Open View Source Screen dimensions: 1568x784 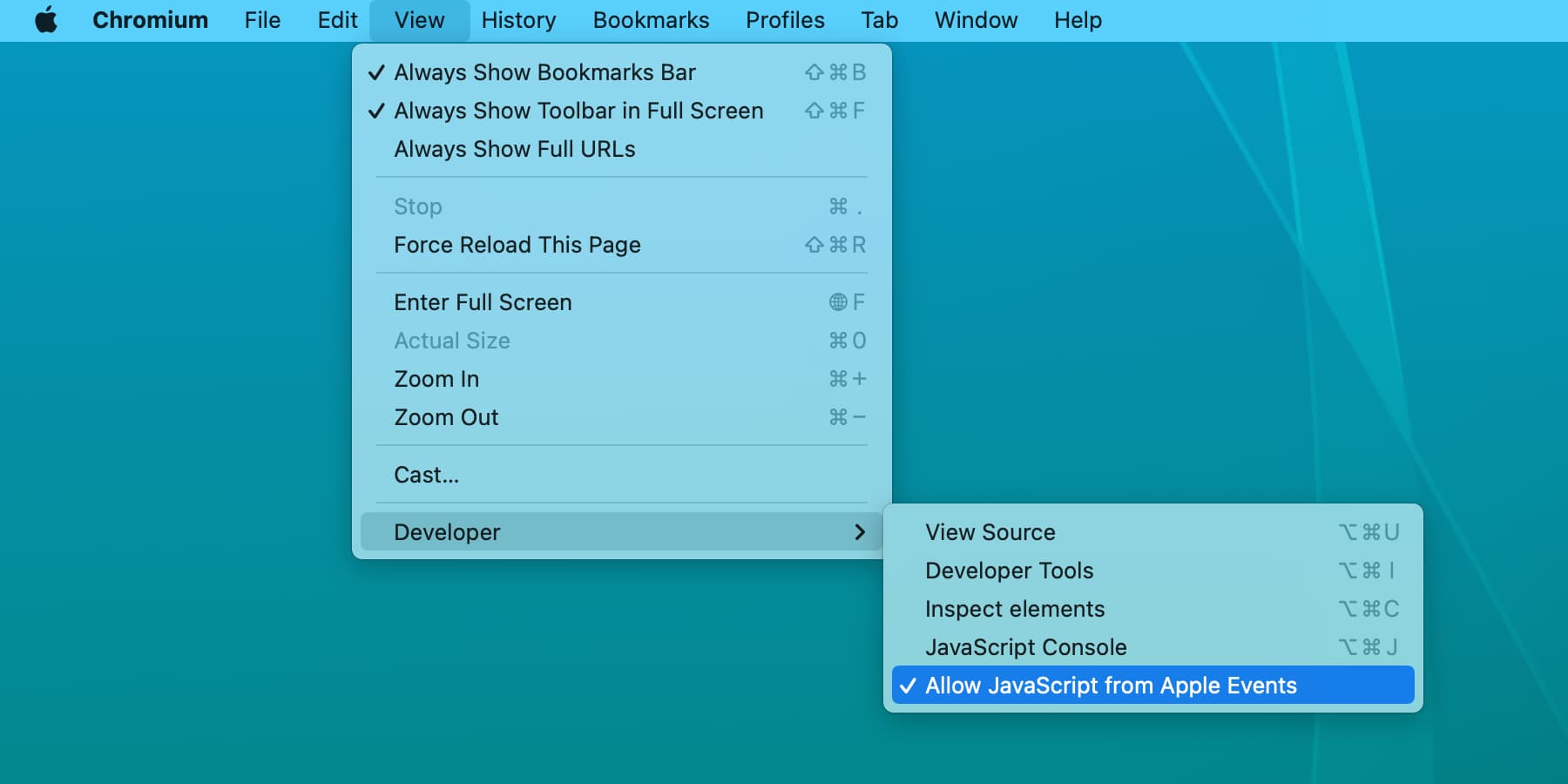click(990, 531)
